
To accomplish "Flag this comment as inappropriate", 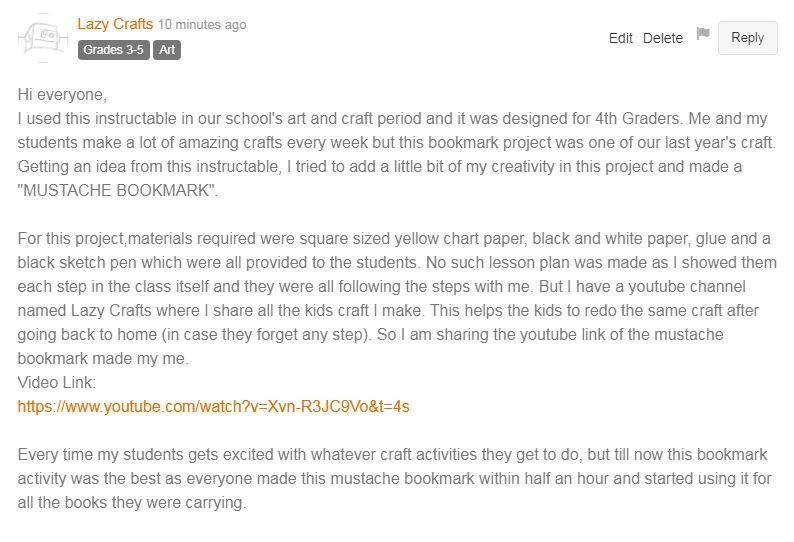I will pyautogui.click(x=703, y=35).
